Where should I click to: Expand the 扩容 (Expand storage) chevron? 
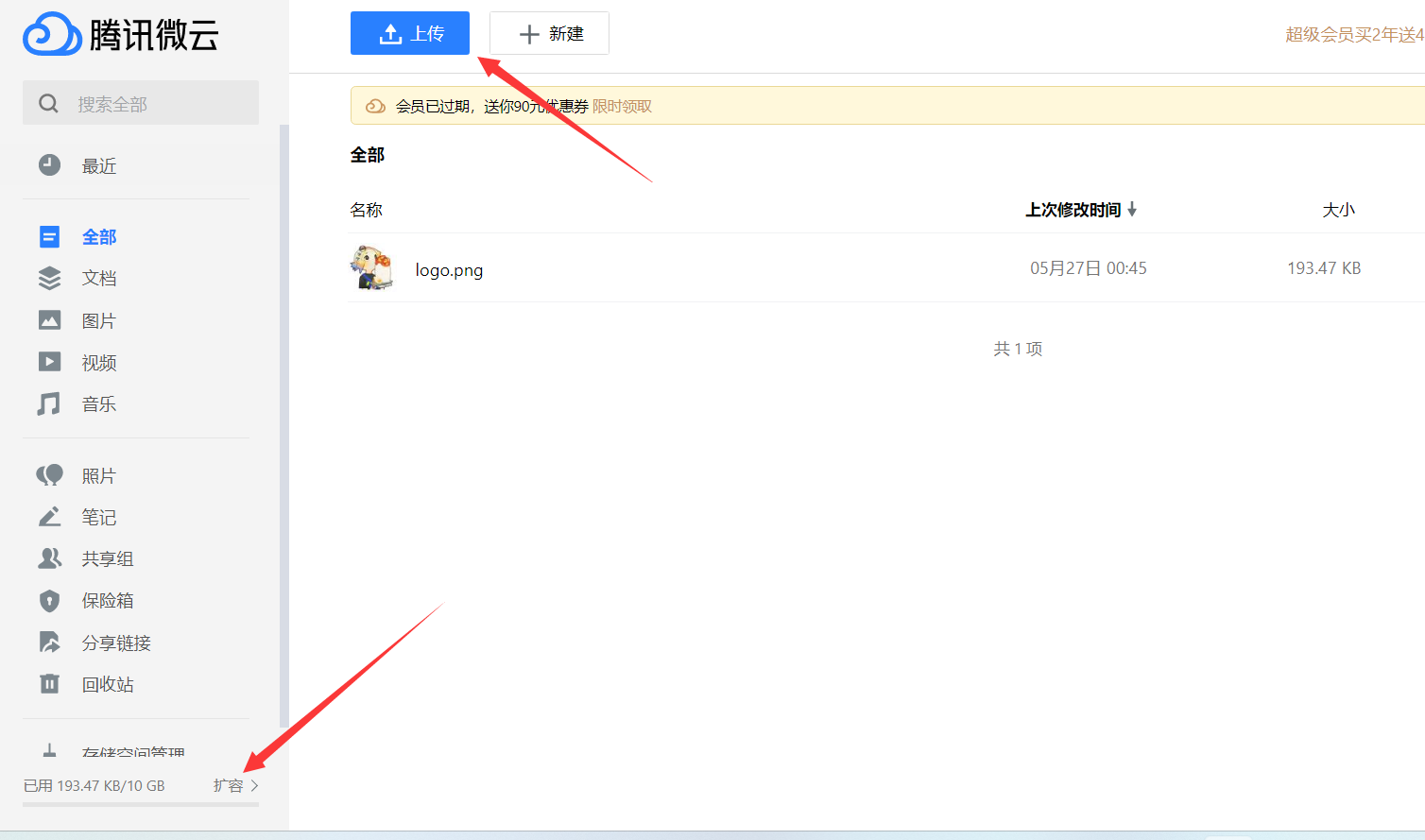(253, 785)
